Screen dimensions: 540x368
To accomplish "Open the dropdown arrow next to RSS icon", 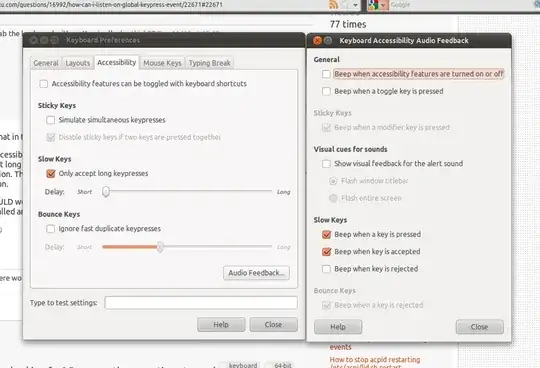I will click(x=355, y=5).
